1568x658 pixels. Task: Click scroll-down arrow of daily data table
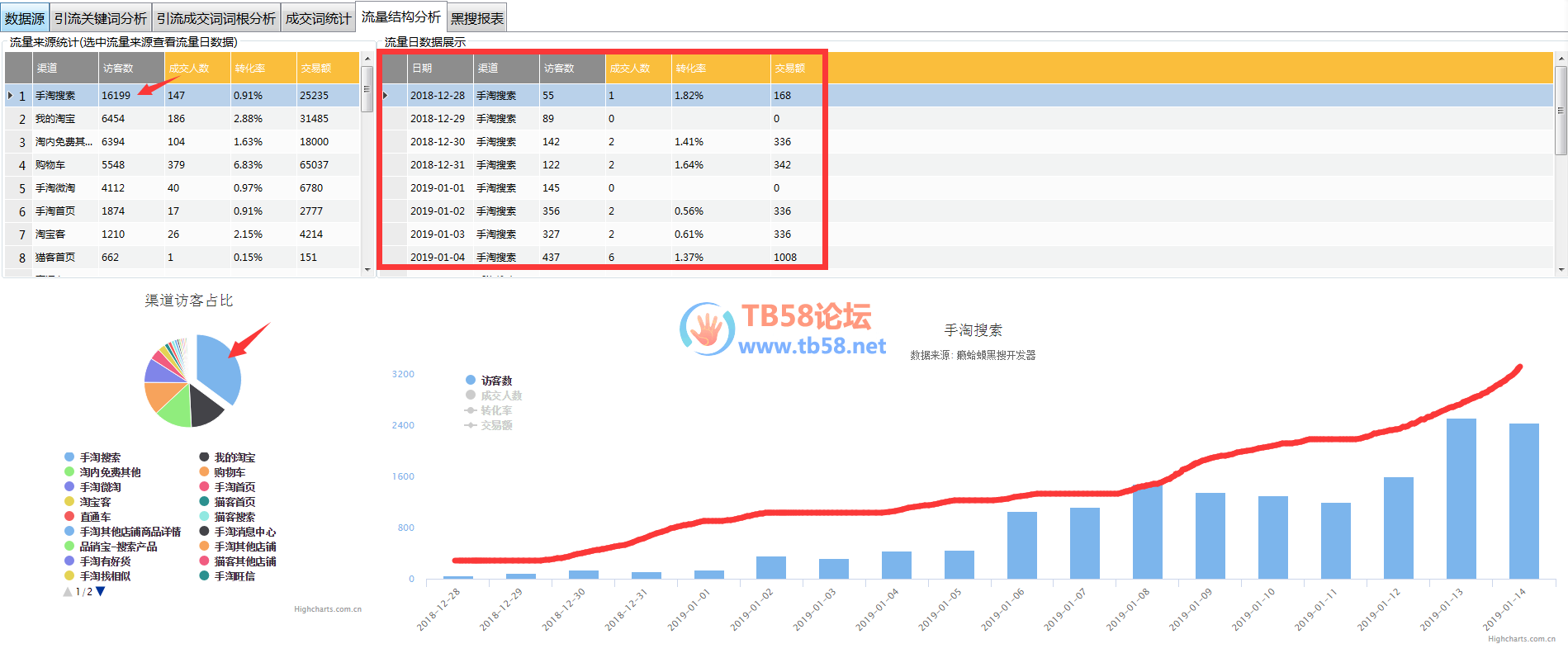(x=1561, y=269)
